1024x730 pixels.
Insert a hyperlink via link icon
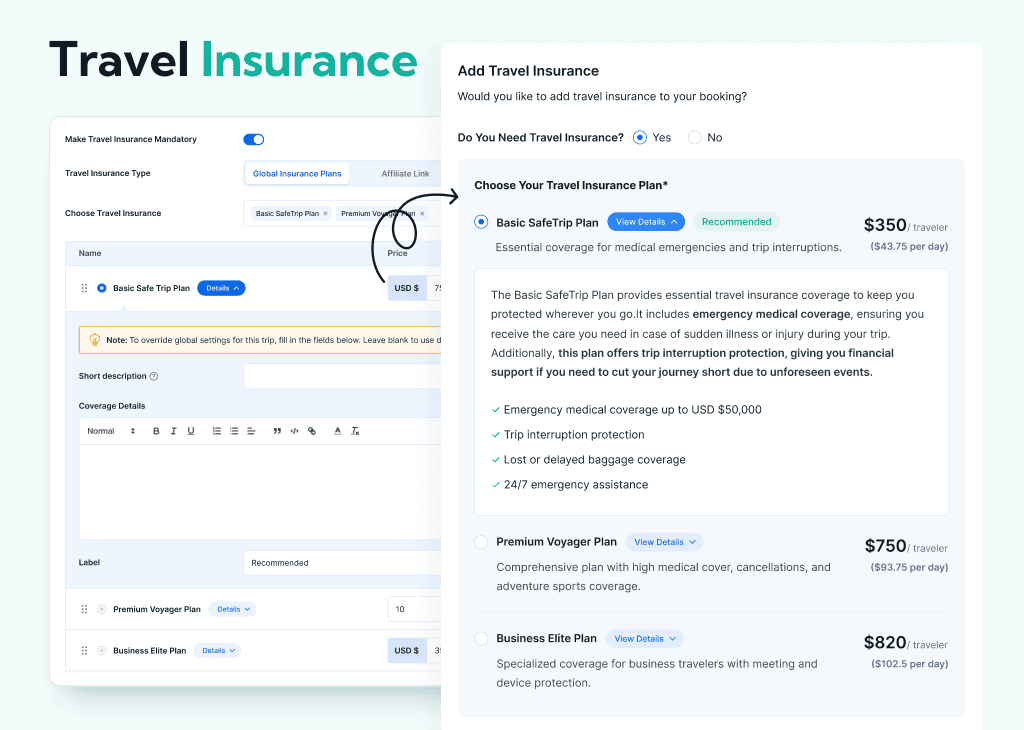312,431
